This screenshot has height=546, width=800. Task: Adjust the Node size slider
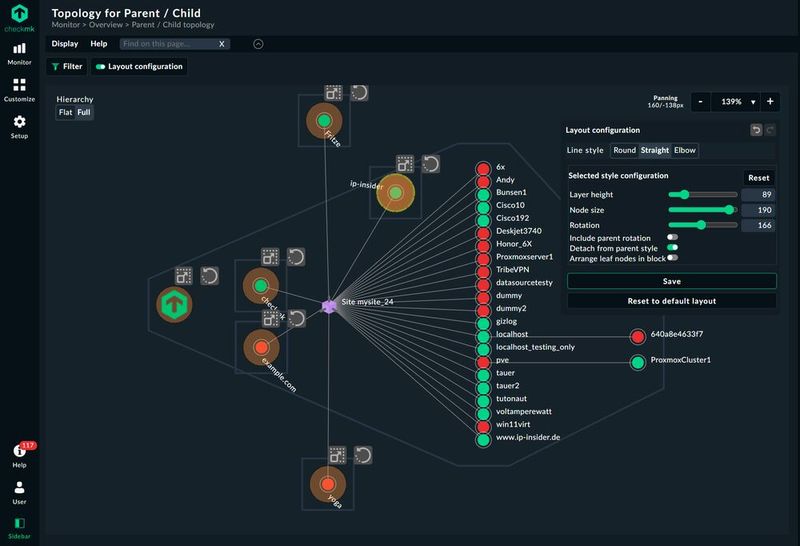coord(703,210)
